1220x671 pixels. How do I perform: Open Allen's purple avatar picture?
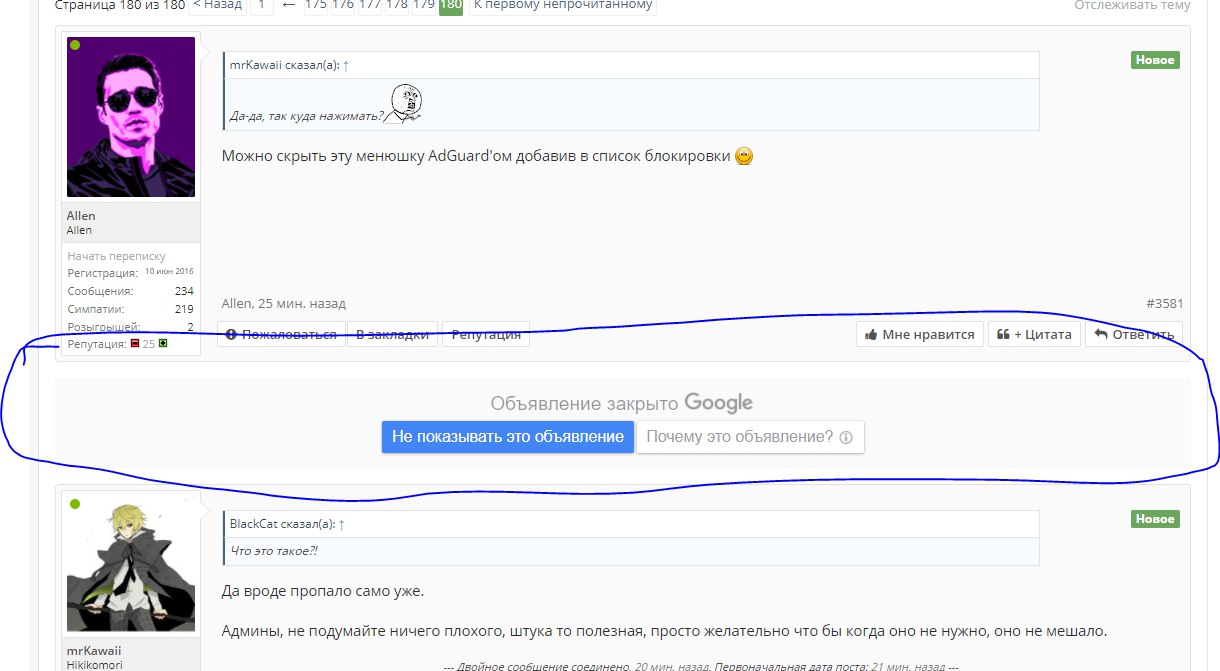131,117
